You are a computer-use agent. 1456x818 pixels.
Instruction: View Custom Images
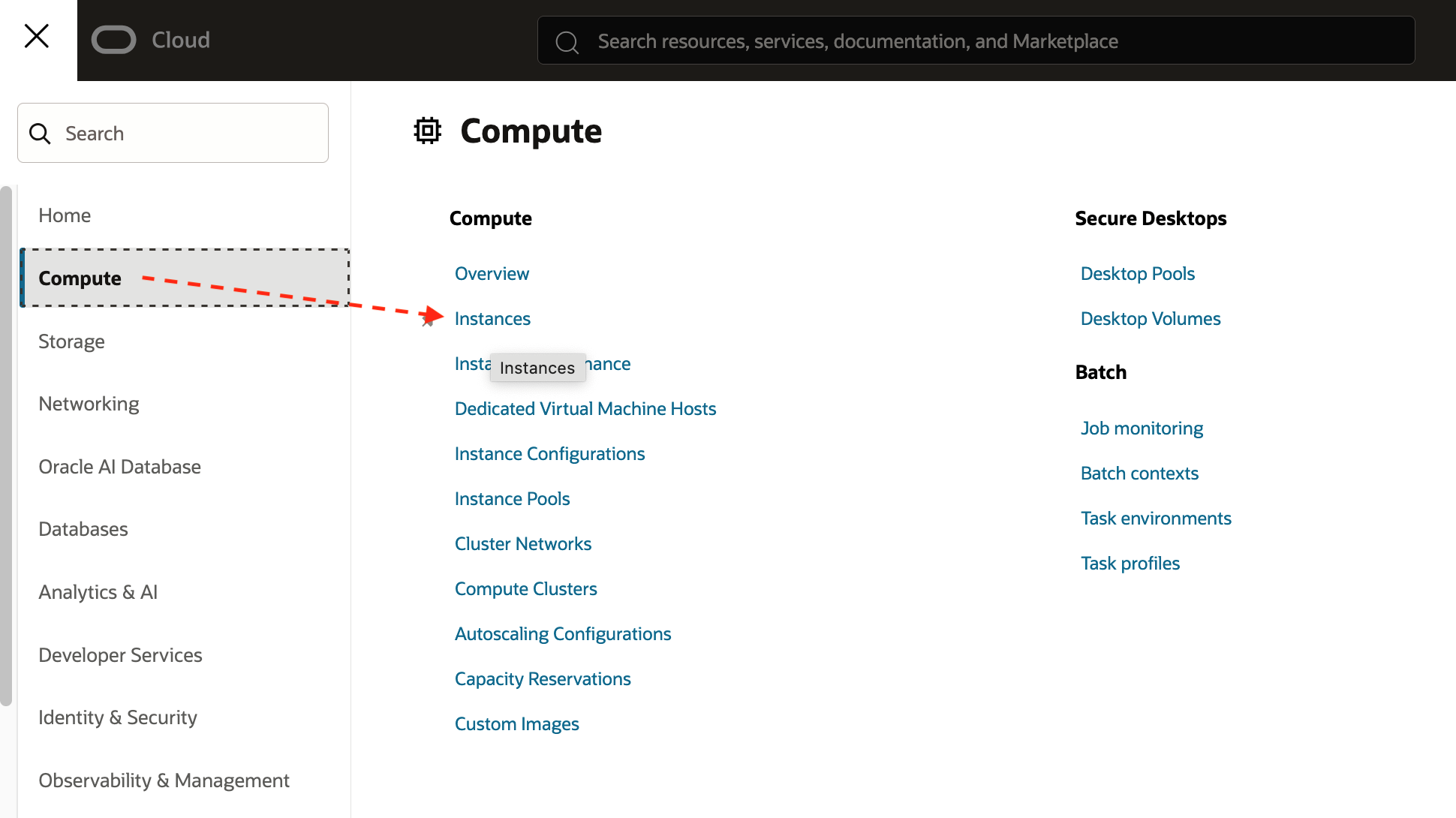(x=516, y=723)
